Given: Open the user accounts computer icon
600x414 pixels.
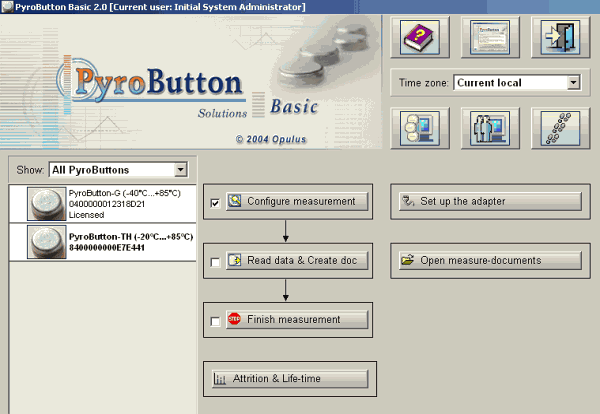Looking at the screenshot, I should click(420, 128).
